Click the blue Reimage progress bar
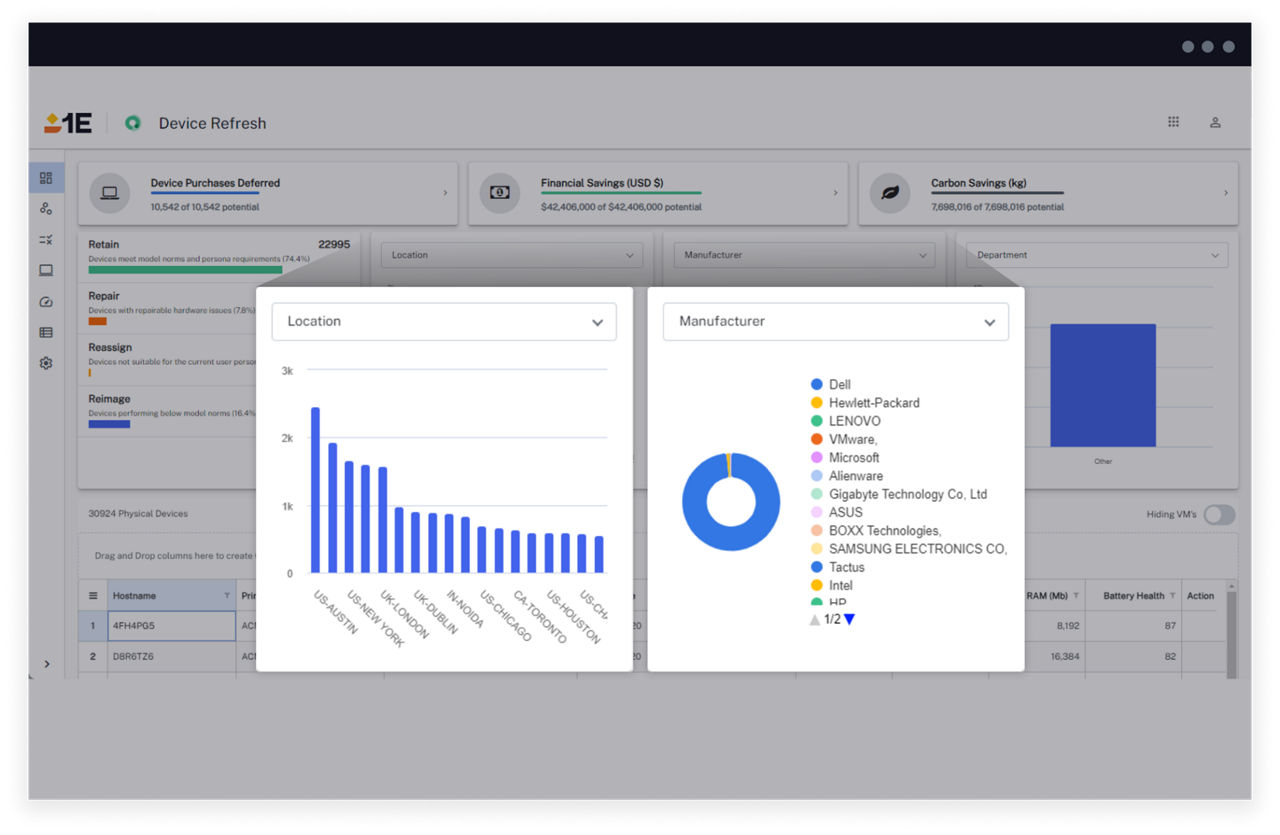Screen dimensions: 1280x835 pyautogui.click(x=109, y=424)
